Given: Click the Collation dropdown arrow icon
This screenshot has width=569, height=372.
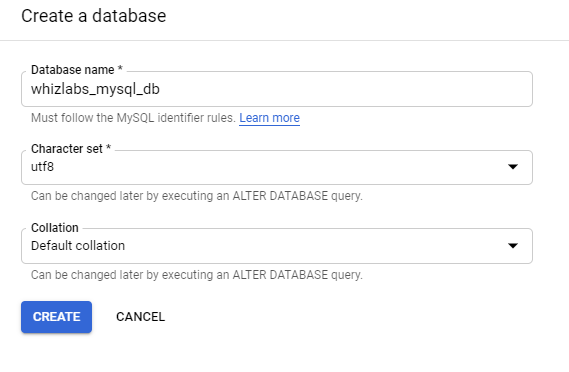Looking at the screenshot, I should coord(512,246).
